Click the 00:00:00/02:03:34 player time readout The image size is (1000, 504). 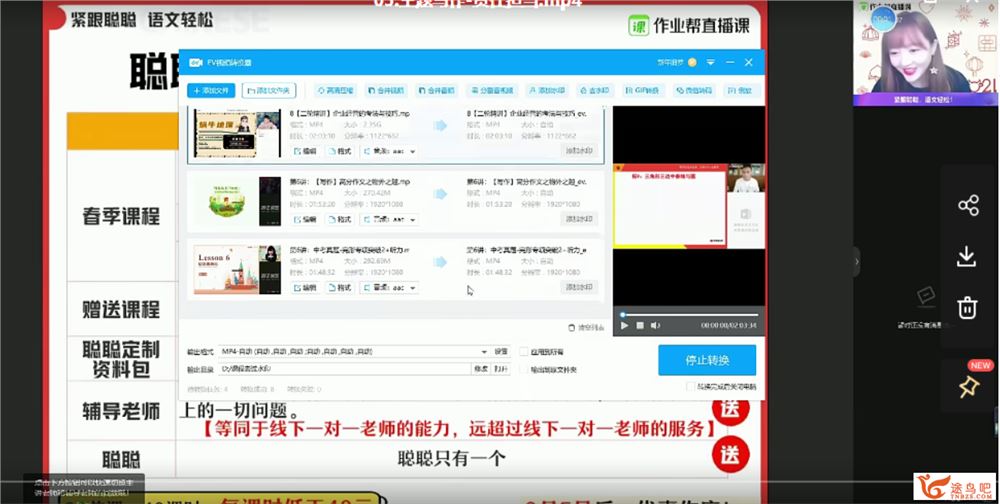728,325
